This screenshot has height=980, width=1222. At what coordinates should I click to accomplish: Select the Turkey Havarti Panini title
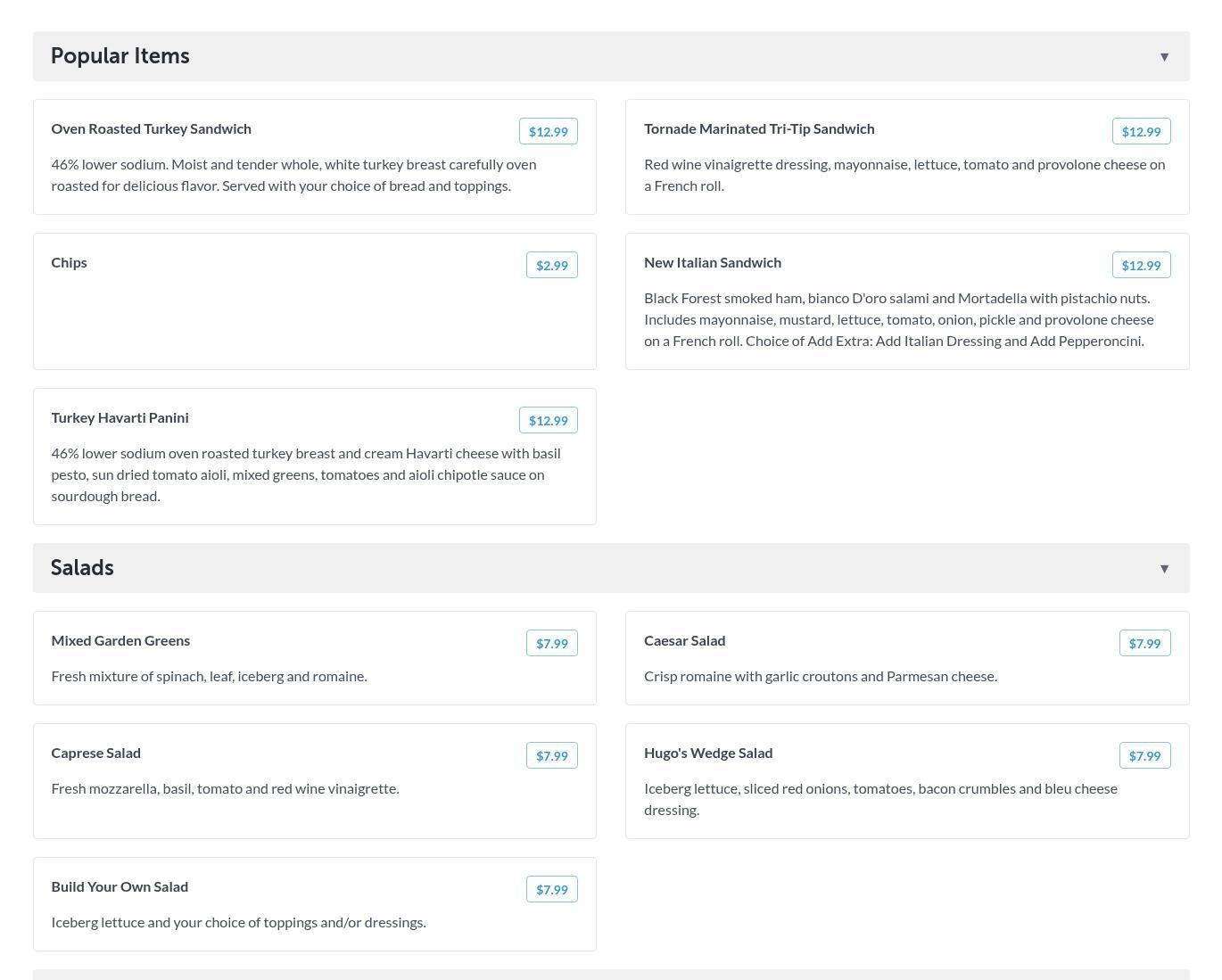coord(120,418)
